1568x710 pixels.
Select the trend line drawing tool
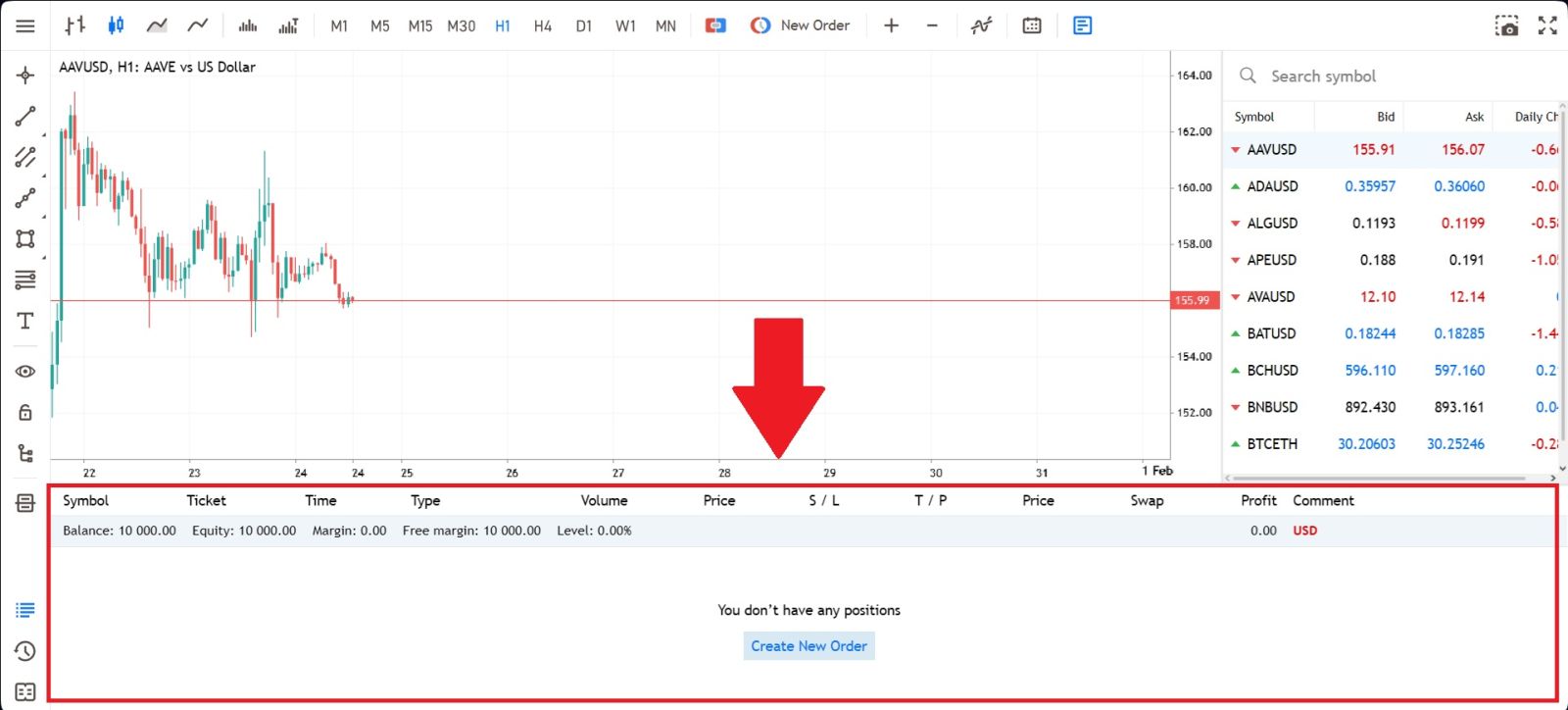(x=25, y=117)
